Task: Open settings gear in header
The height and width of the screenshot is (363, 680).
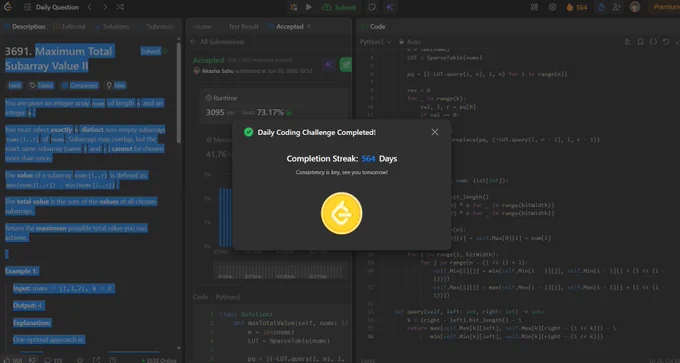Action: 552,7
